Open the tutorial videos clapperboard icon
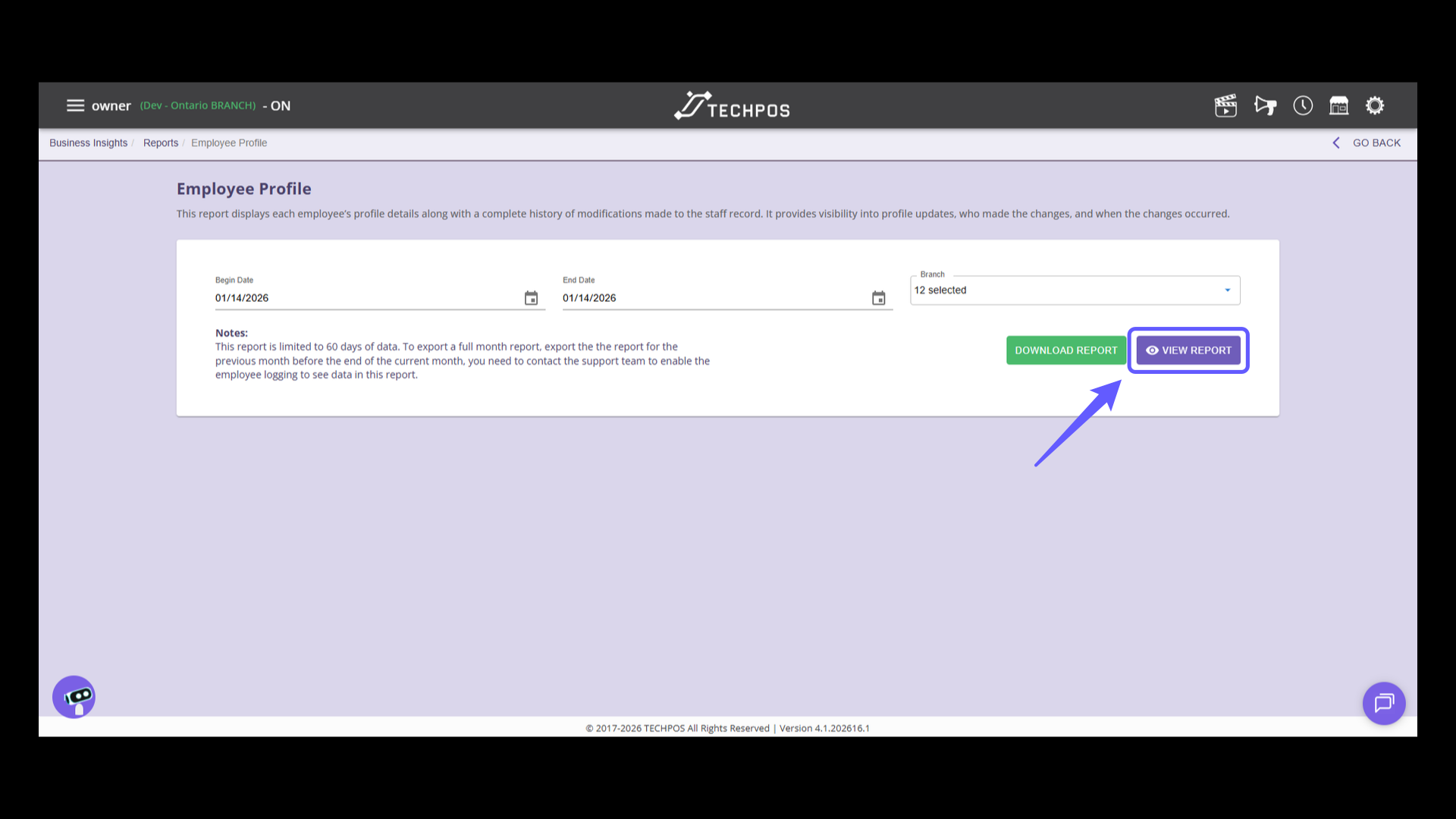The height and width of the screenshot is (819, 1456). point(1225,105)
